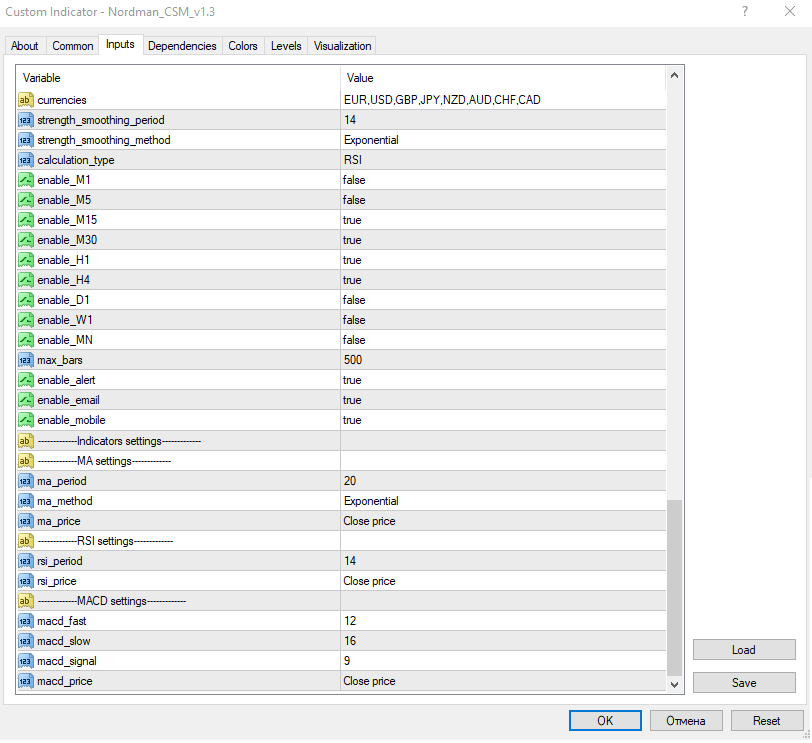Open the calculation_type RSI value list
Viewport: 812px width, 743px height.
(x=503, y=159)
